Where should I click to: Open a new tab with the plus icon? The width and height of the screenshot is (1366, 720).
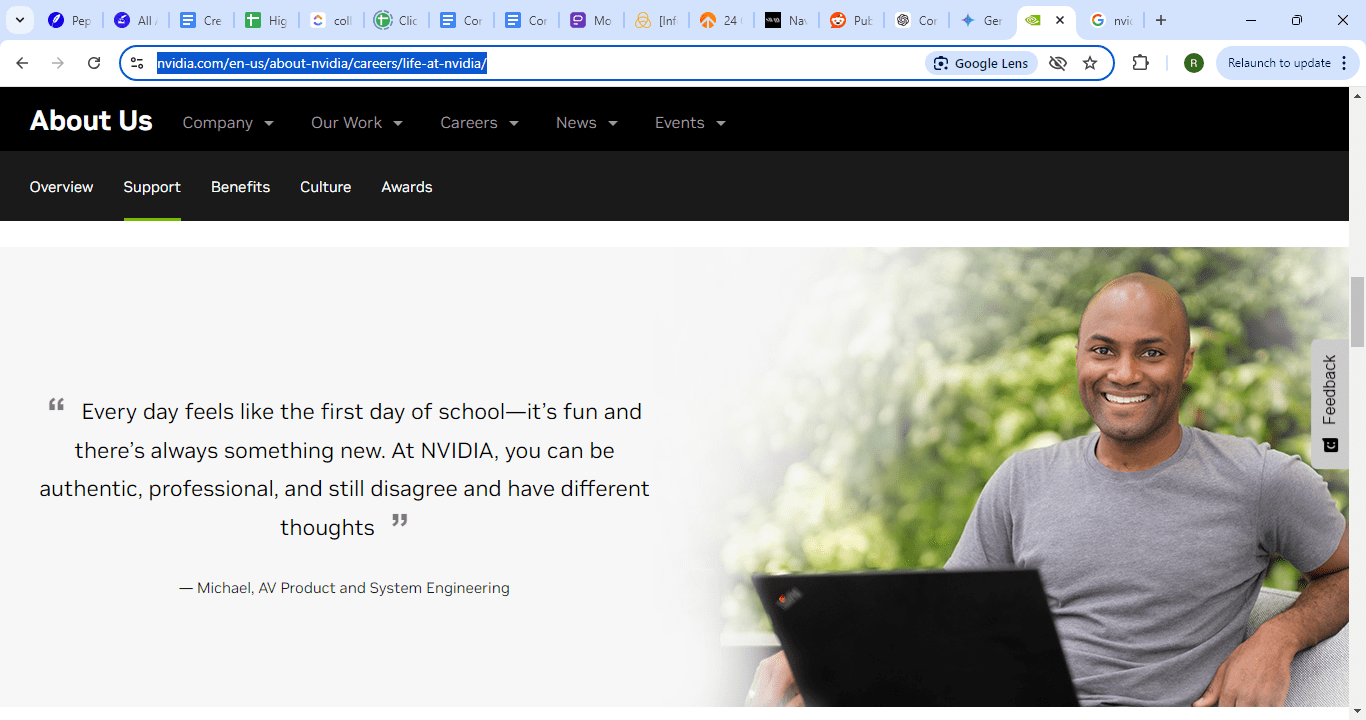click(x=1160, y=20)
